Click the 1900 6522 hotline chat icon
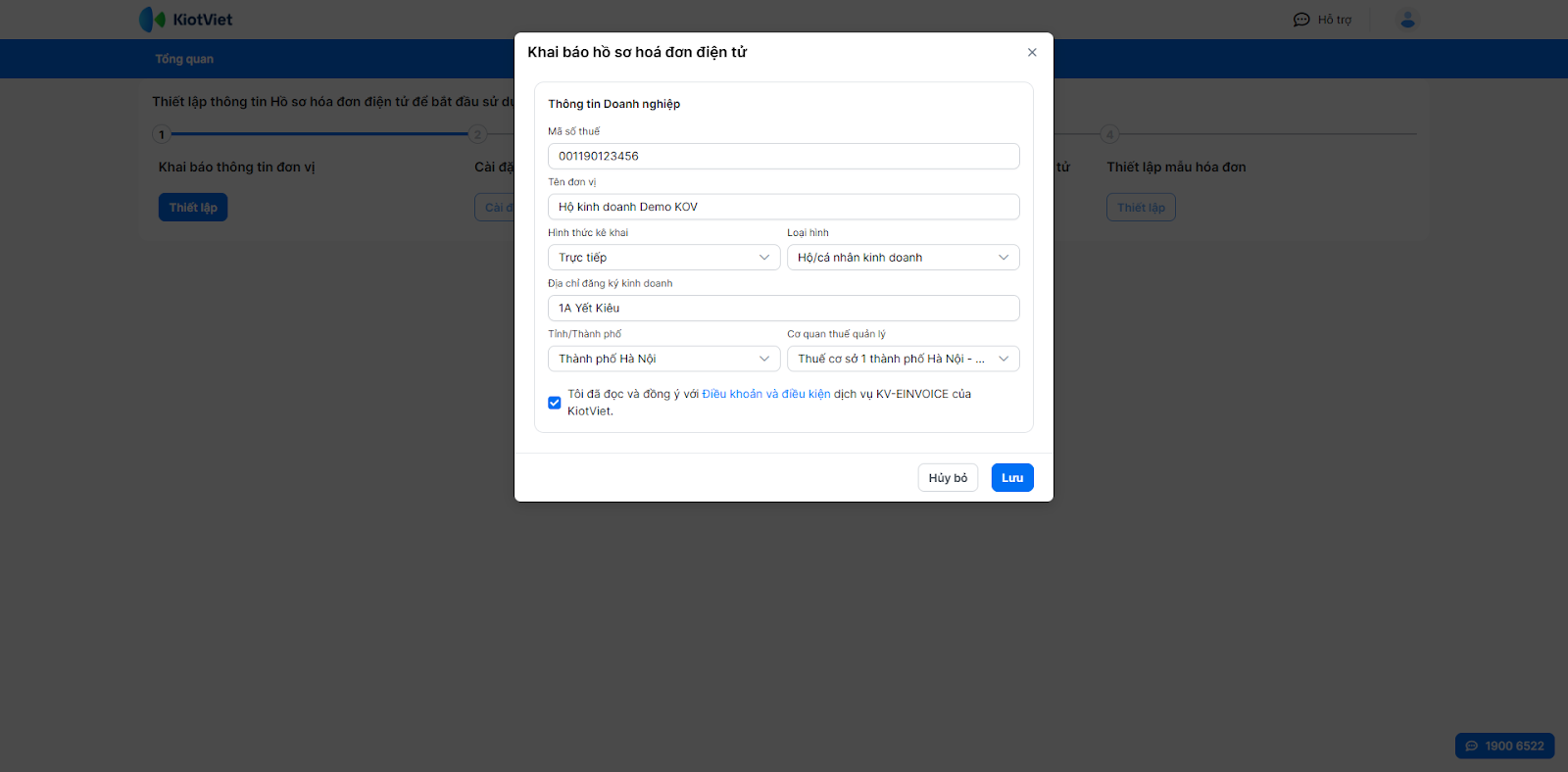 (x=1472, y=747)
